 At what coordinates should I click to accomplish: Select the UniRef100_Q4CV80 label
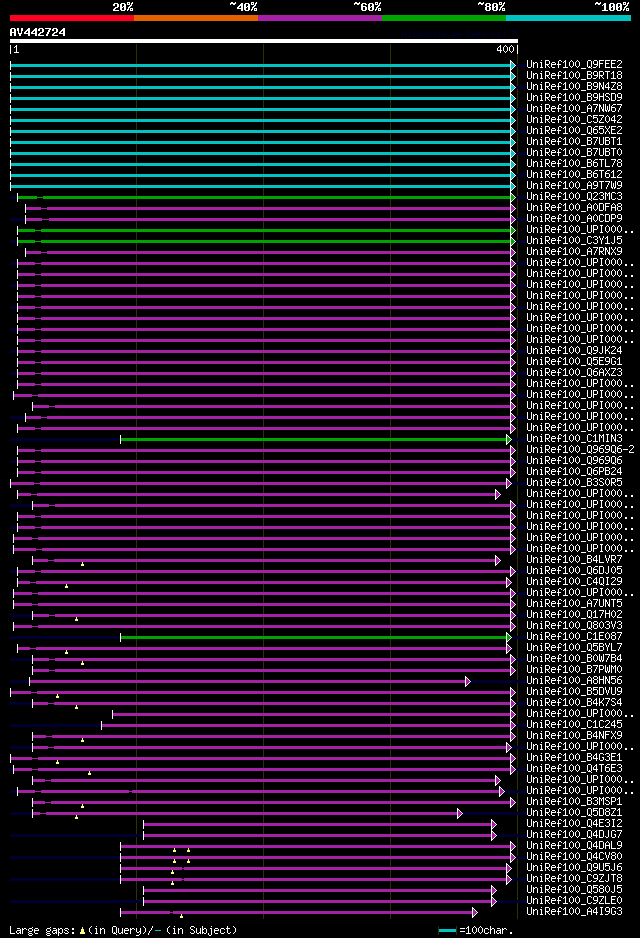[x=574, y=857]
